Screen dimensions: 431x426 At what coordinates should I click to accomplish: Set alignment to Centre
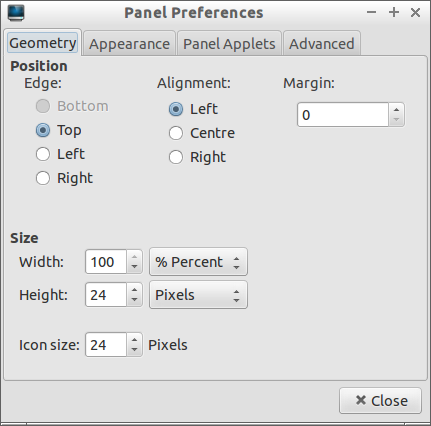[176, 133]
